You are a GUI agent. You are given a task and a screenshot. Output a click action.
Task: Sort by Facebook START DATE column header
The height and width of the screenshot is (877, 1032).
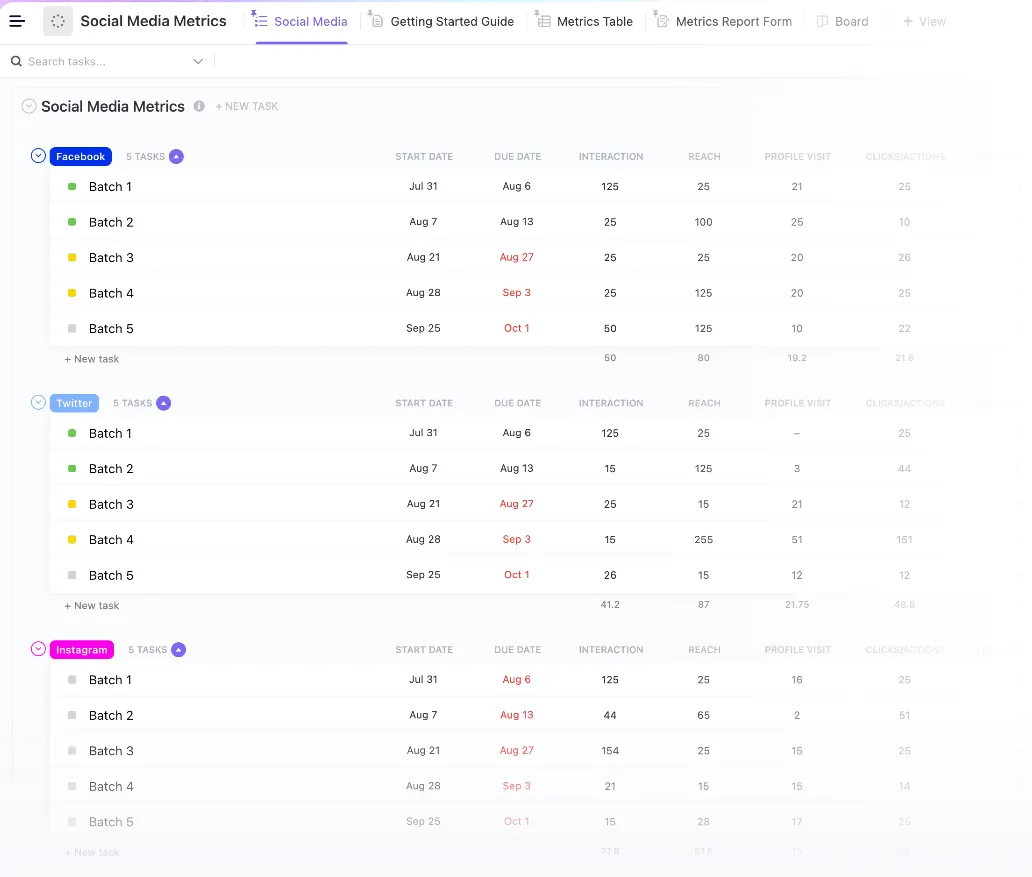424,157
